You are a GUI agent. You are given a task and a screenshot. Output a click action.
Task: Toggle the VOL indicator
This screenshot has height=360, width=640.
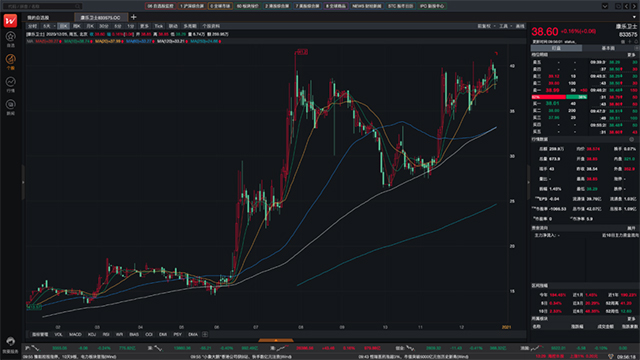click(x=58, y=334)
